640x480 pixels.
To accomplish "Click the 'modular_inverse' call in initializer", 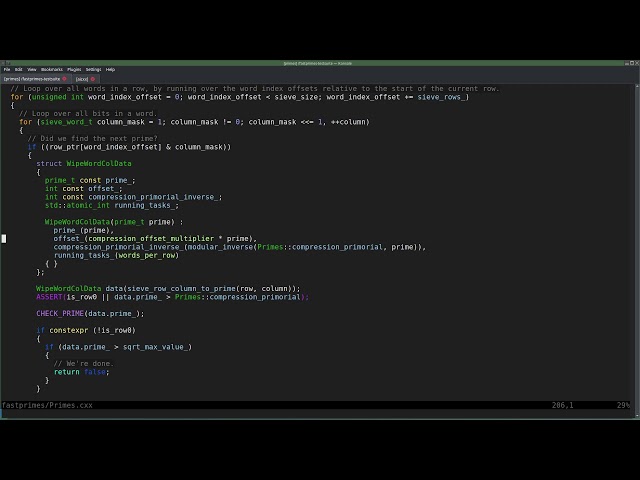I will click(220, 247).
